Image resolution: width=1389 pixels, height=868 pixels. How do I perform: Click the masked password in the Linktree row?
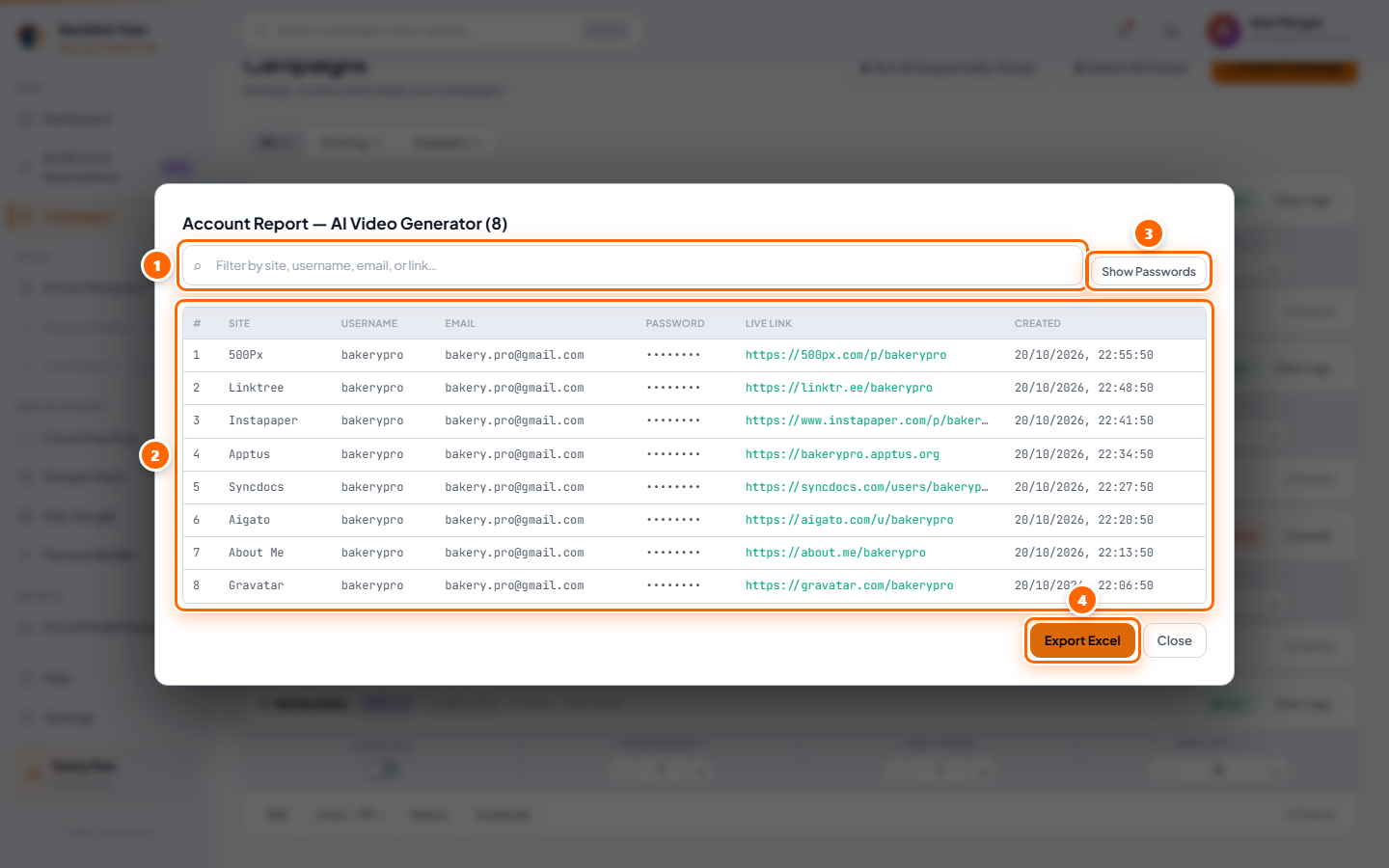tap(673, 388)
